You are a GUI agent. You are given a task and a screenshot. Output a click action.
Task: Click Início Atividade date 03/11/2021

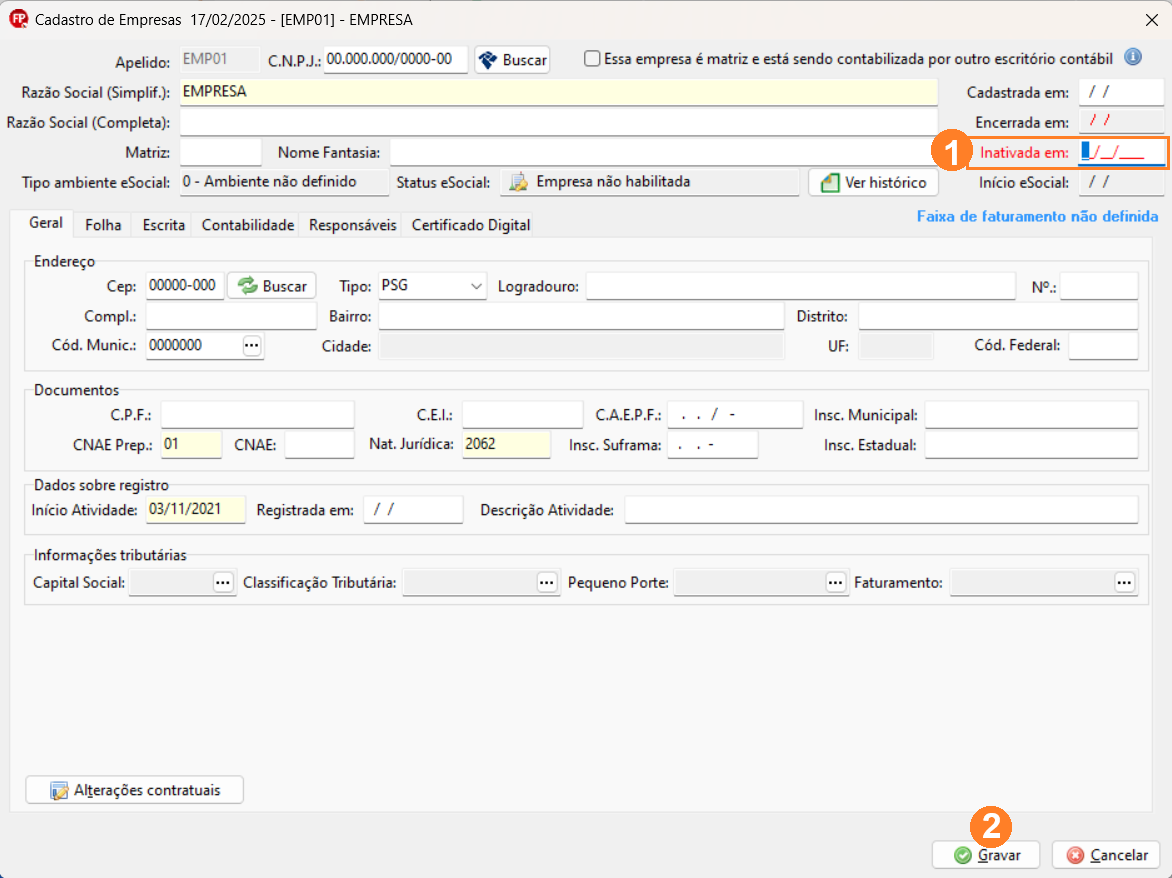195,510
